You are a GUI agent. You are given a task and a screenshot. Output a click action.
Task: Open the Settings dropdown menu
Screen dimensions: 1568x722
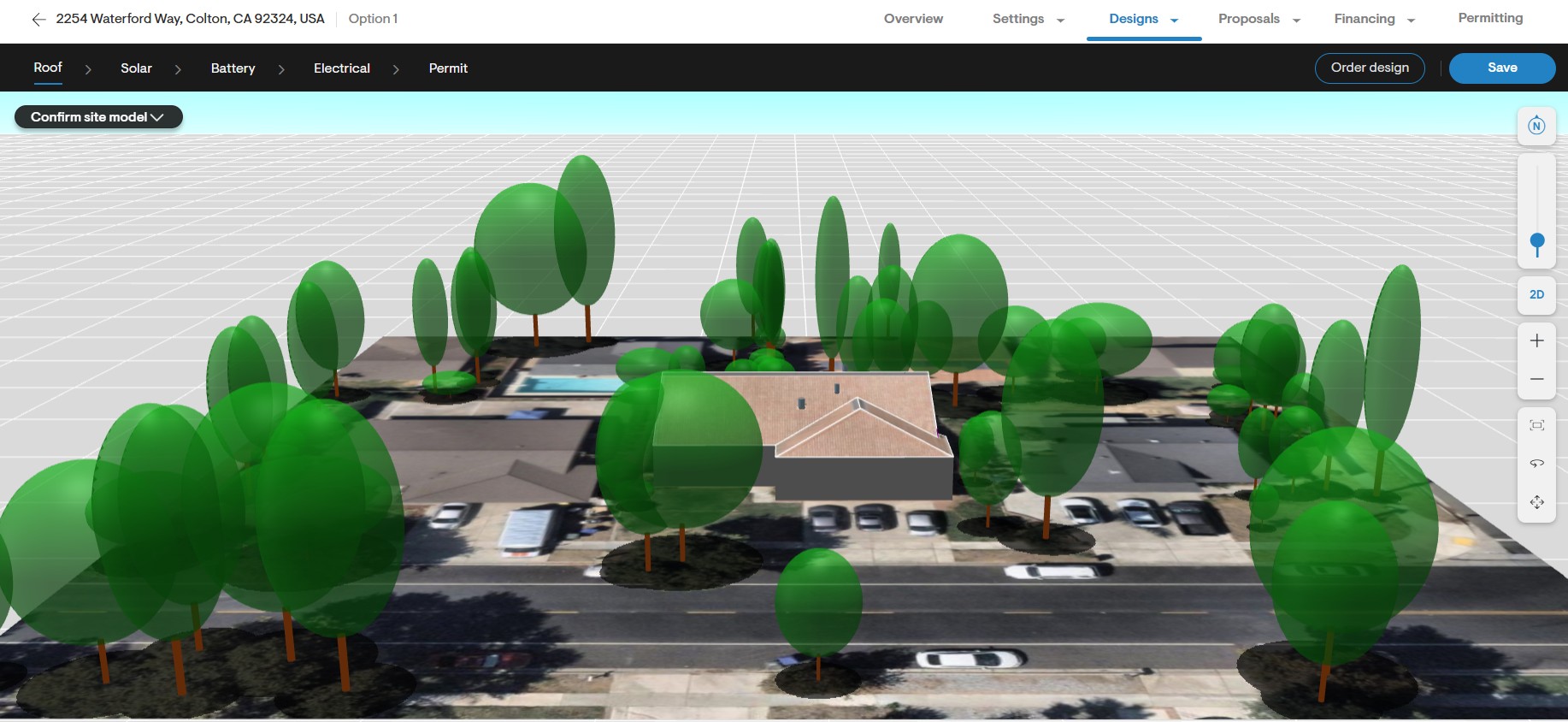click(x=1029, y=19)
